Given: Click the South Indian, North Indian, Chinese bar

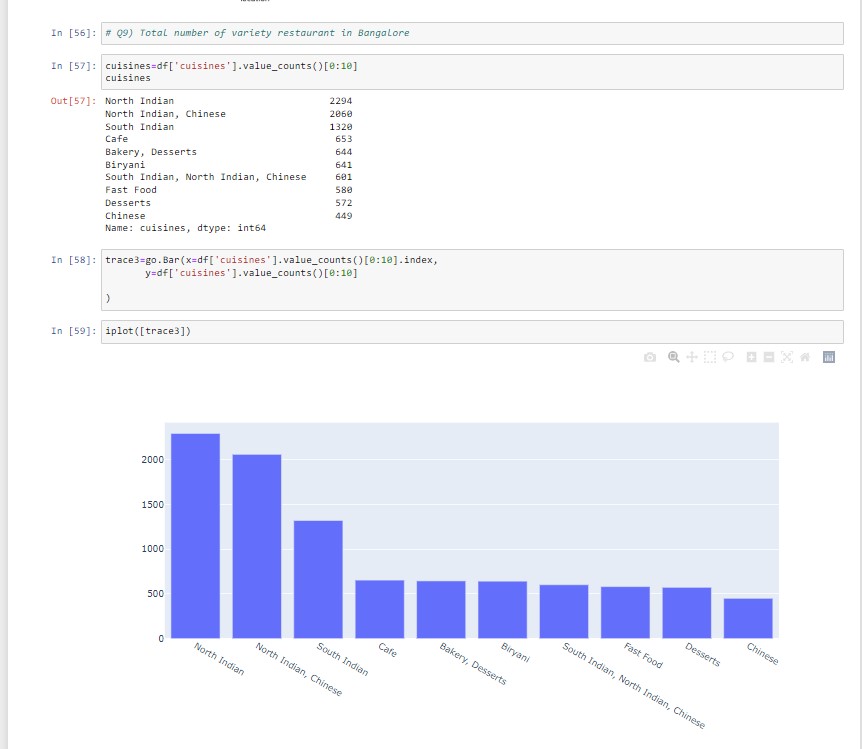Looking at the screenshot, I should click(x=564, y=612).
